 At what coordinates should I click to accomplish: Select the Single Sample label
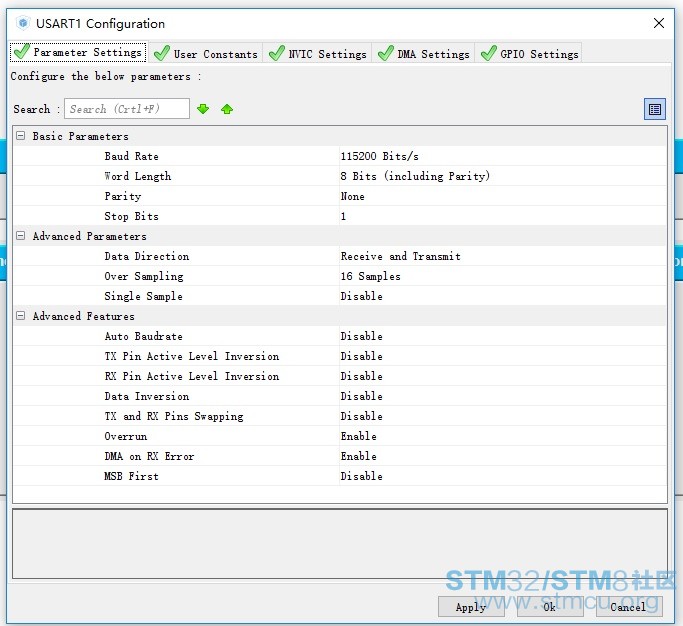143,296
